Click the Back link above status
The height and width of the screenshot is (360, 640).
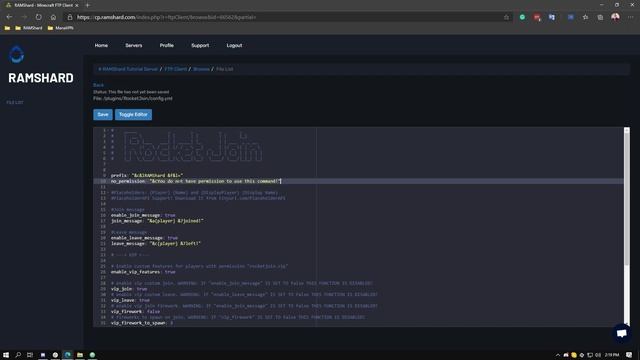pos(98,85)
